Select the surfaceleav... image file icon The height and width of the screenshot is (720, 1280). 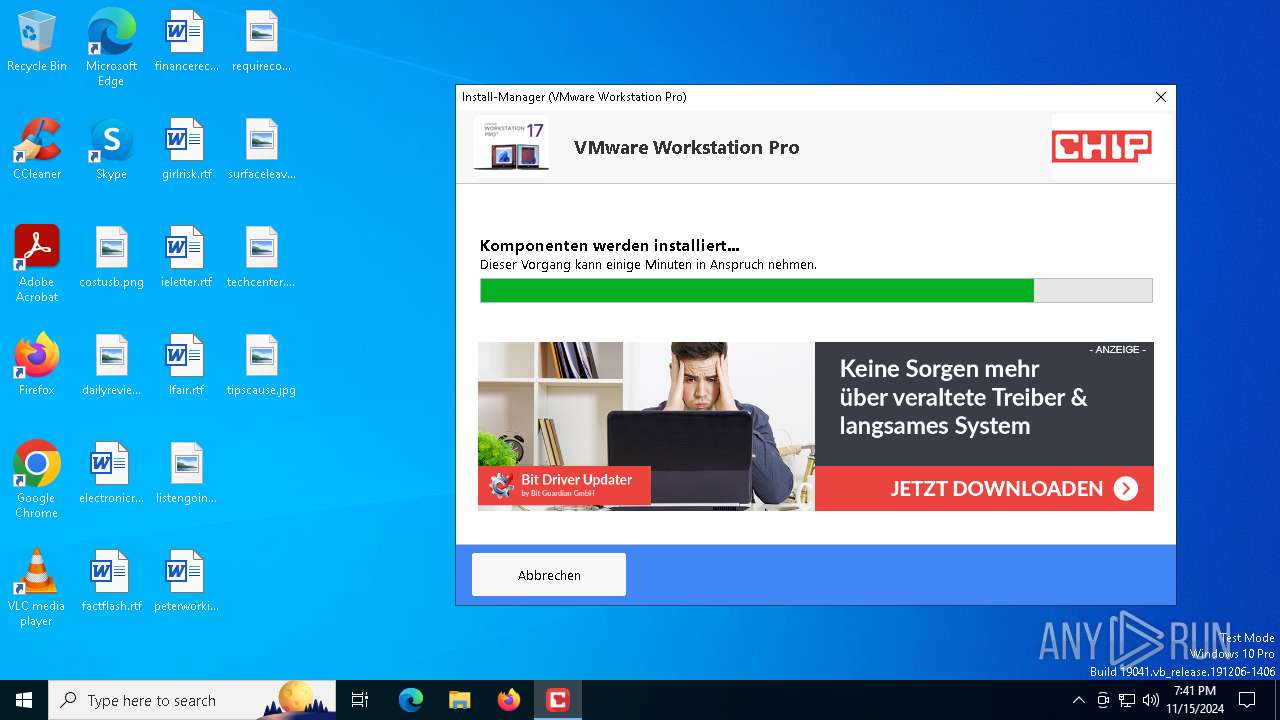click(x=261, y=150)
